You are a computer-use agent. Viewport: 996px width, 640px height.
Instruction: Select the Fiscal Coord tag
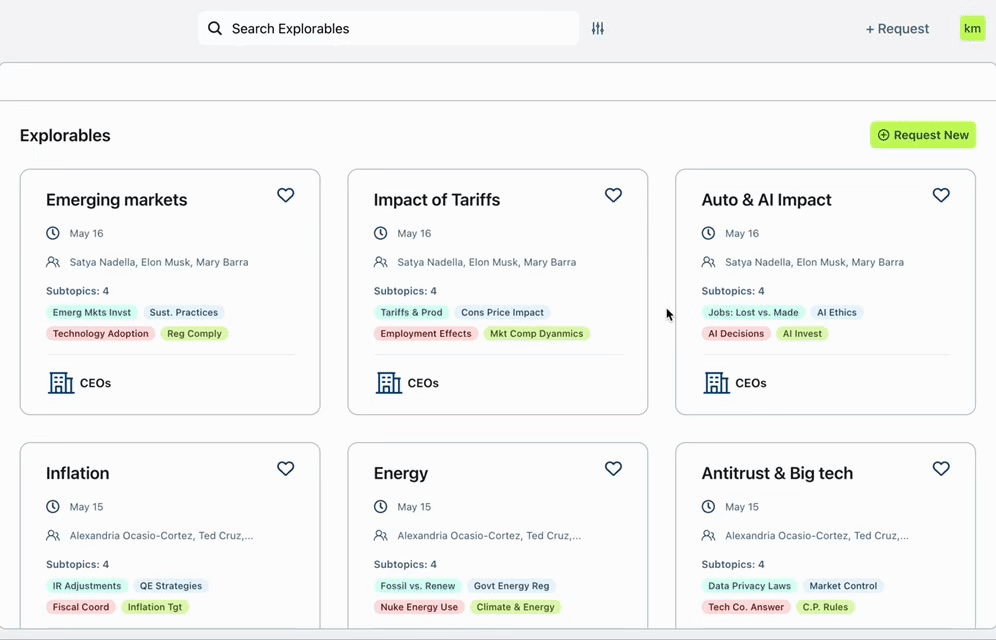pos(81,607)
